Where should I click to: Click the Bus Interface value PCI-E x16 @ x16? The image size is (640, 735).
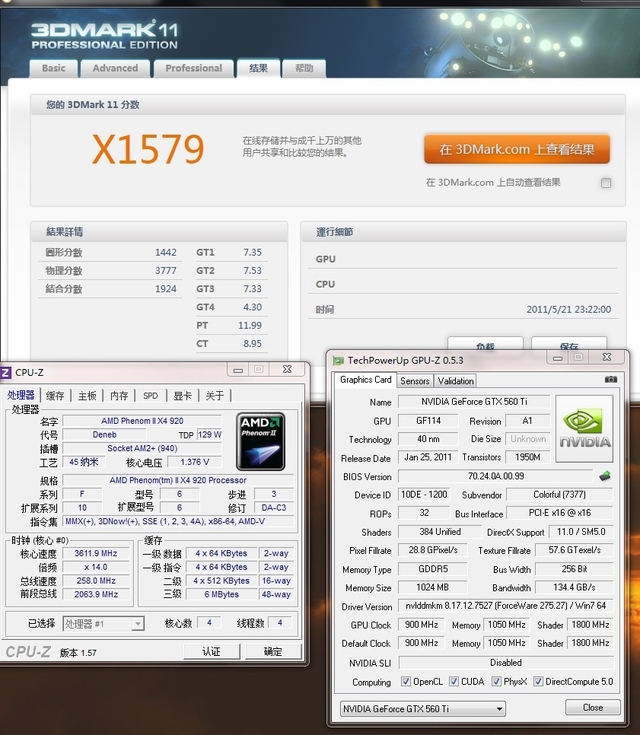click(x=559, y=513)
